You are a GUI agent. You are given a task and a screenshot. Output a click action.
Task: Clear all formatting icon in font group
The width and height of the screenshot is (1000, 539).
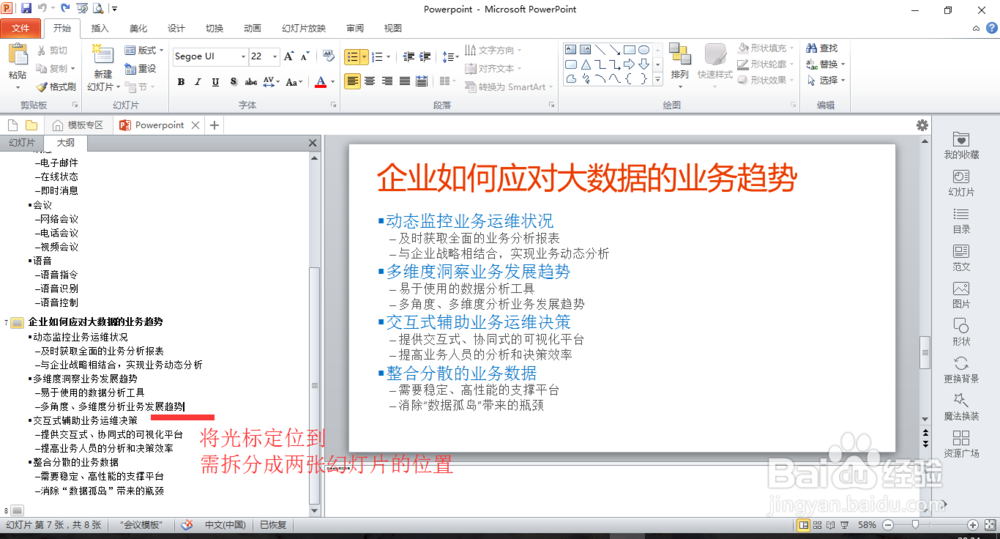(x=328, y=56)
